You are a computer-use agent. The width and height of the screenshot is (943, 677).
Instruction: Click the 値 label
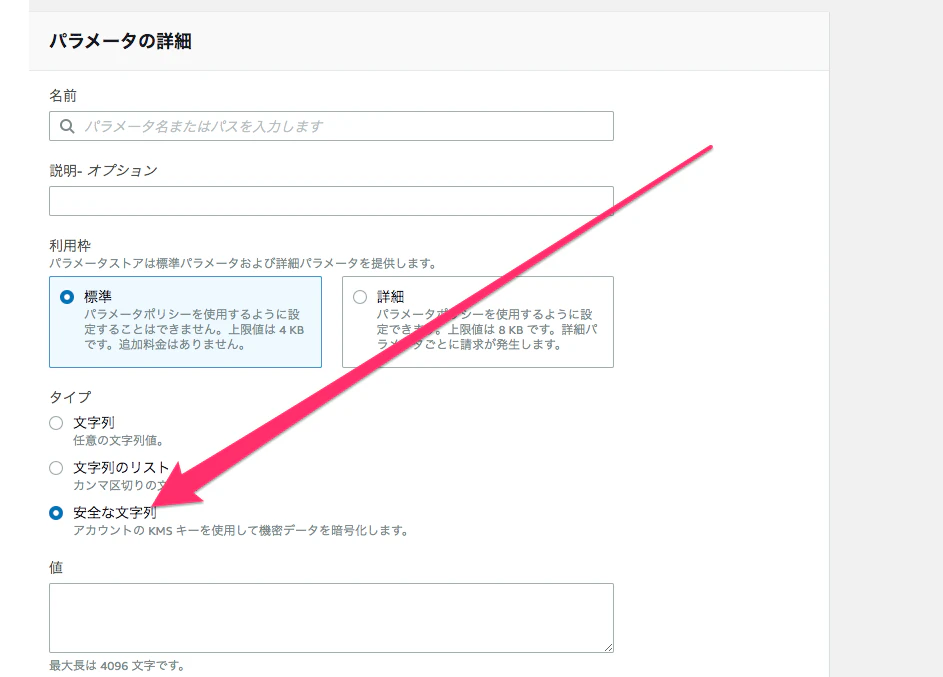pyautogui.click(x=56, y=568)
